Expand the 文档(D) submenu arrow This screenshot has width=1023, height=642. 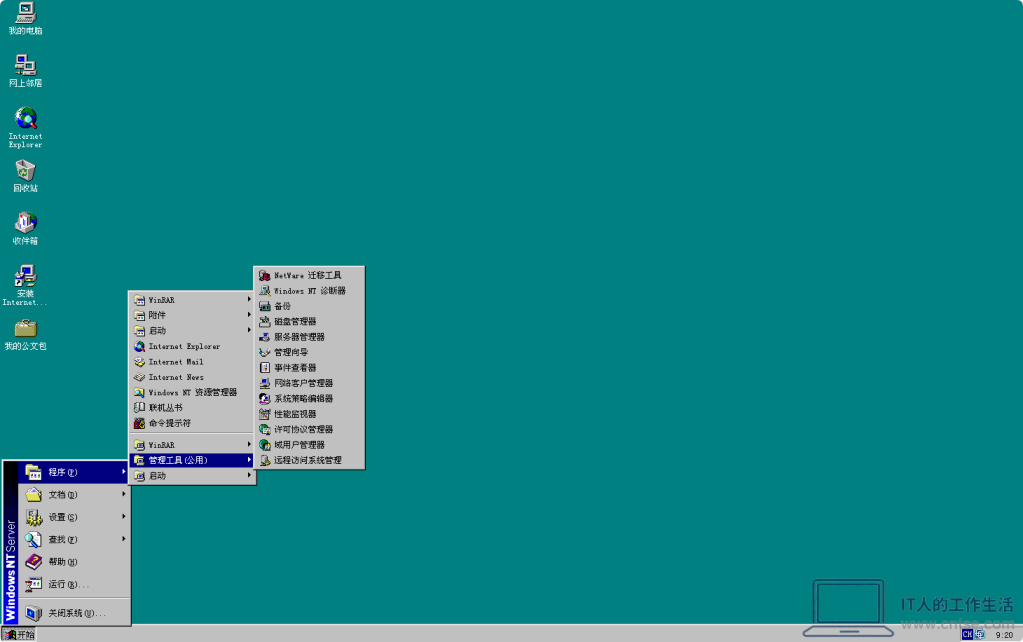pyautogui.click(x=123, y=495)
